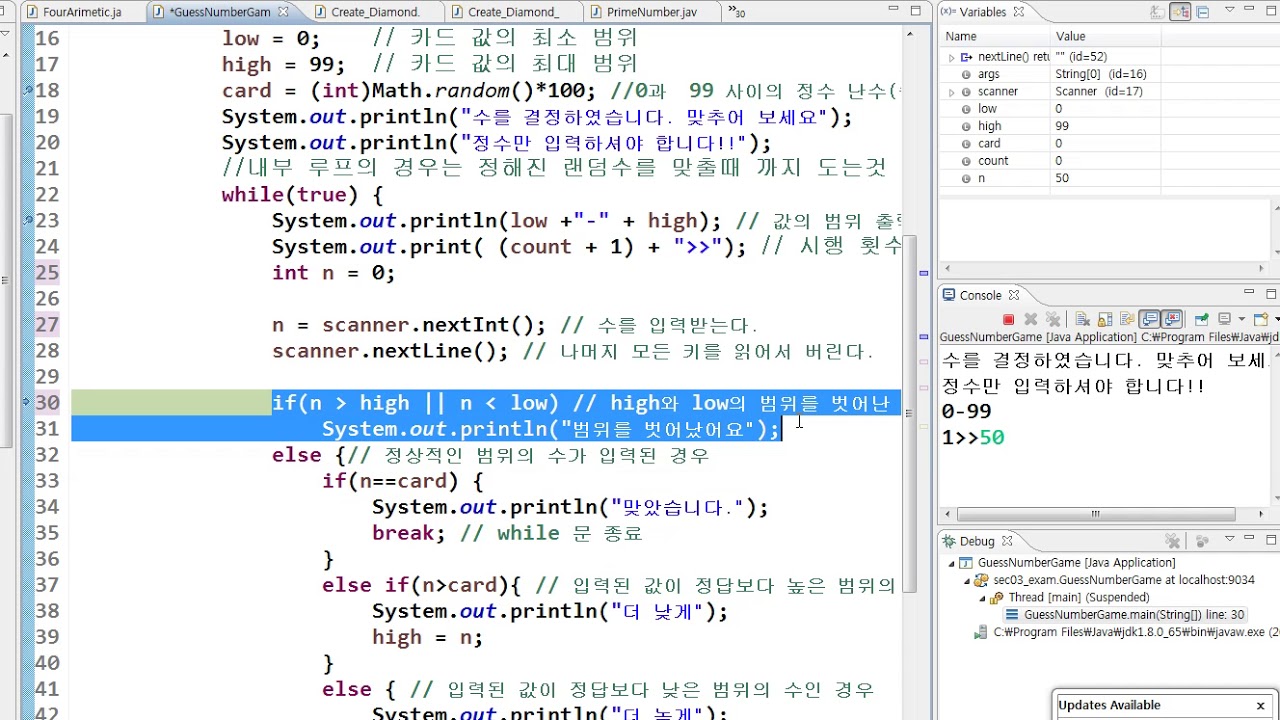
Task: Collapse the GuessNumberGame [Java Application] launch node
Action: [x=952, y=563]
